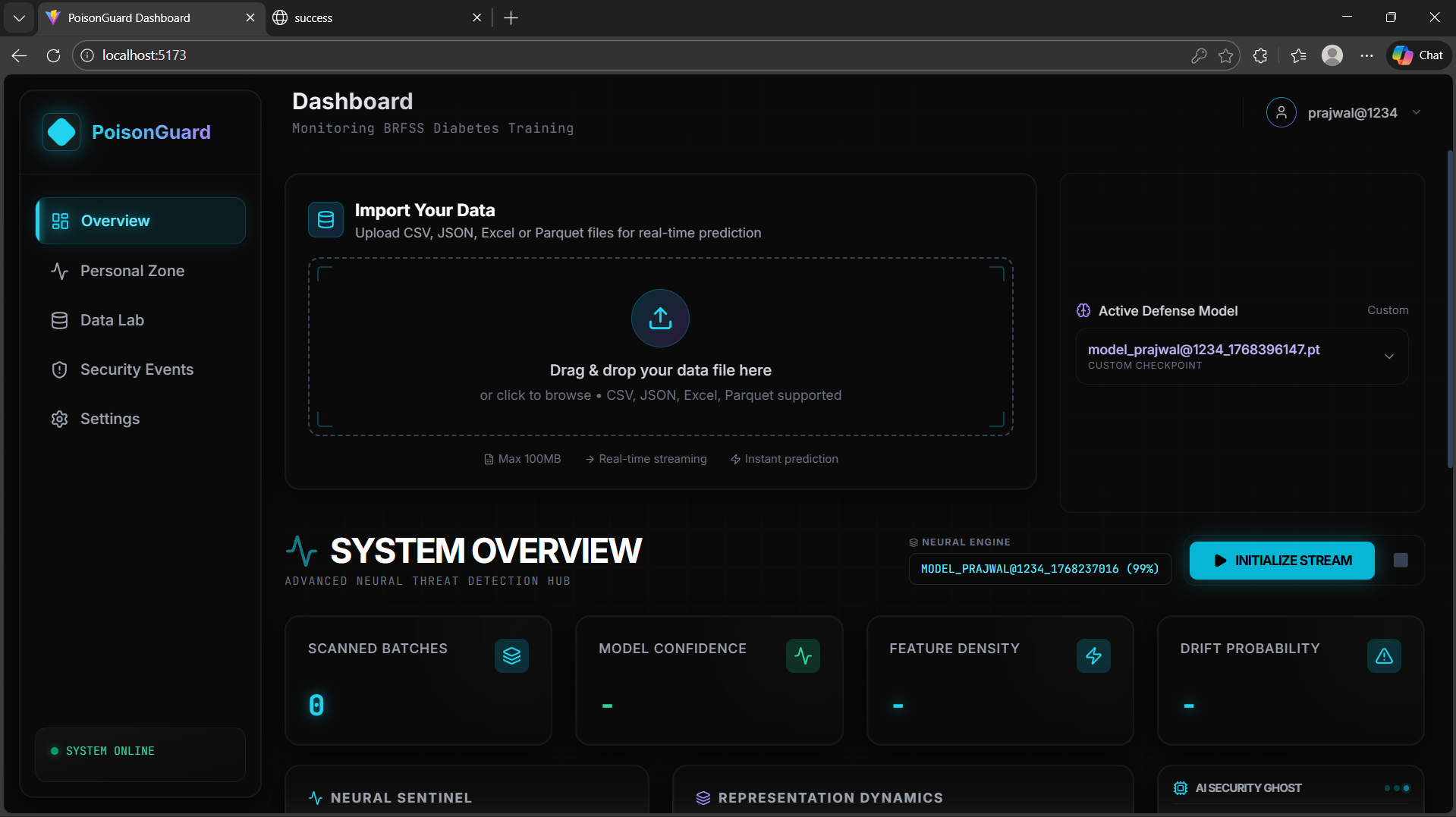Click the Overview grid icon in sidebar
Screen dimensions: 1456x817
(60, 221)
